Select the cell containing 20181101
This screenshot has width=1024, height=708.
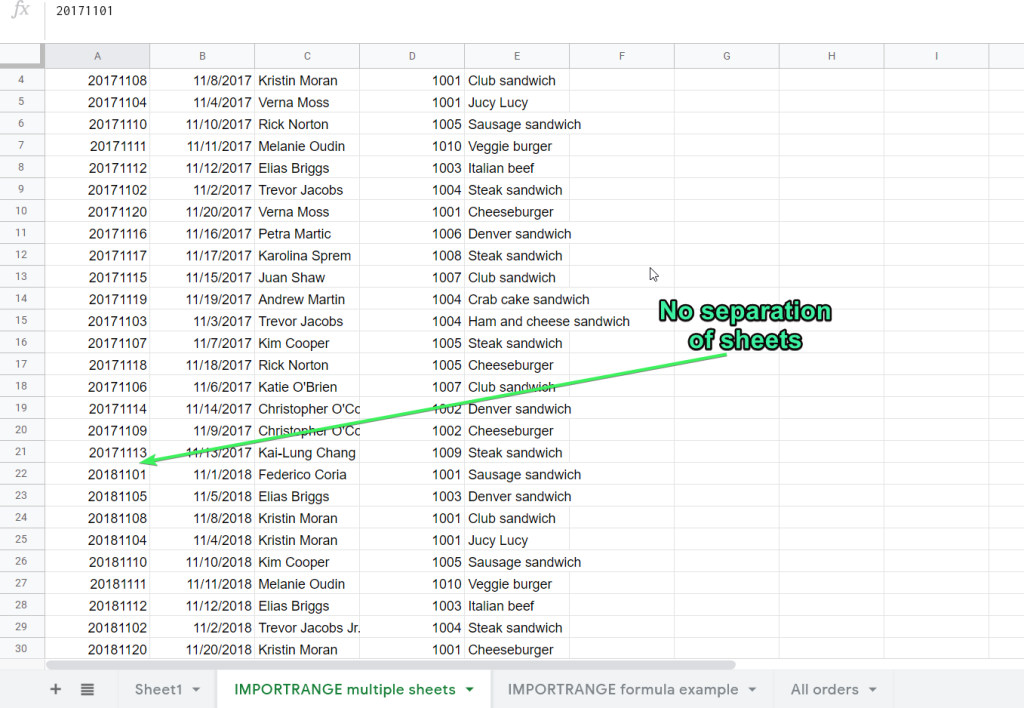(97, 473)
